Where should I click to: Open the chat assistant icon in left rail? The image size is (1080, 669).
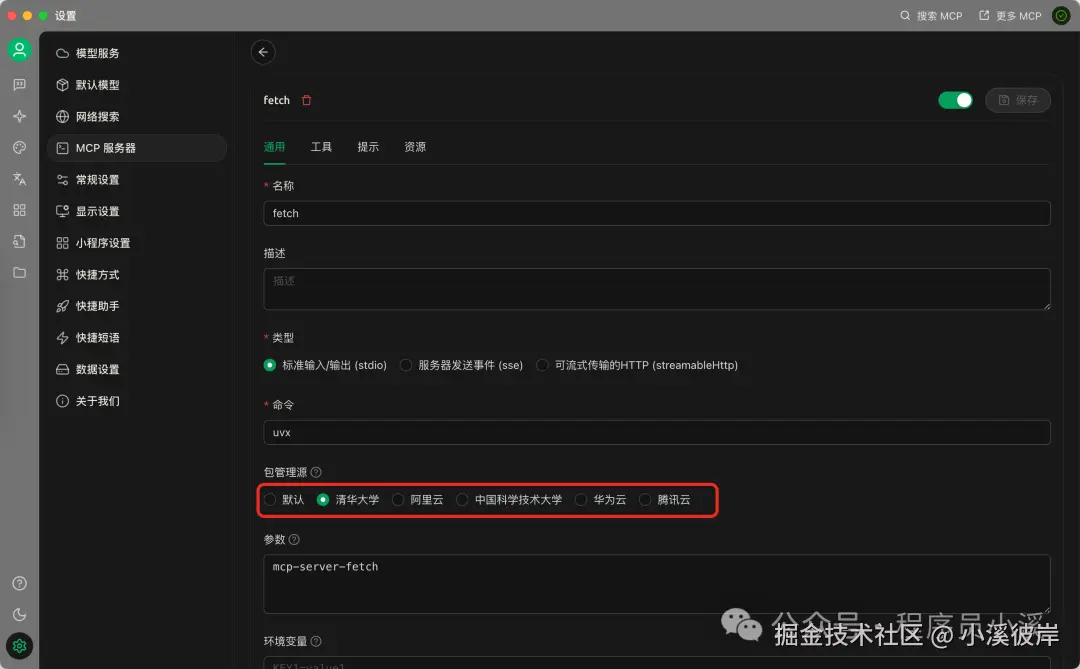coord(19,85)
